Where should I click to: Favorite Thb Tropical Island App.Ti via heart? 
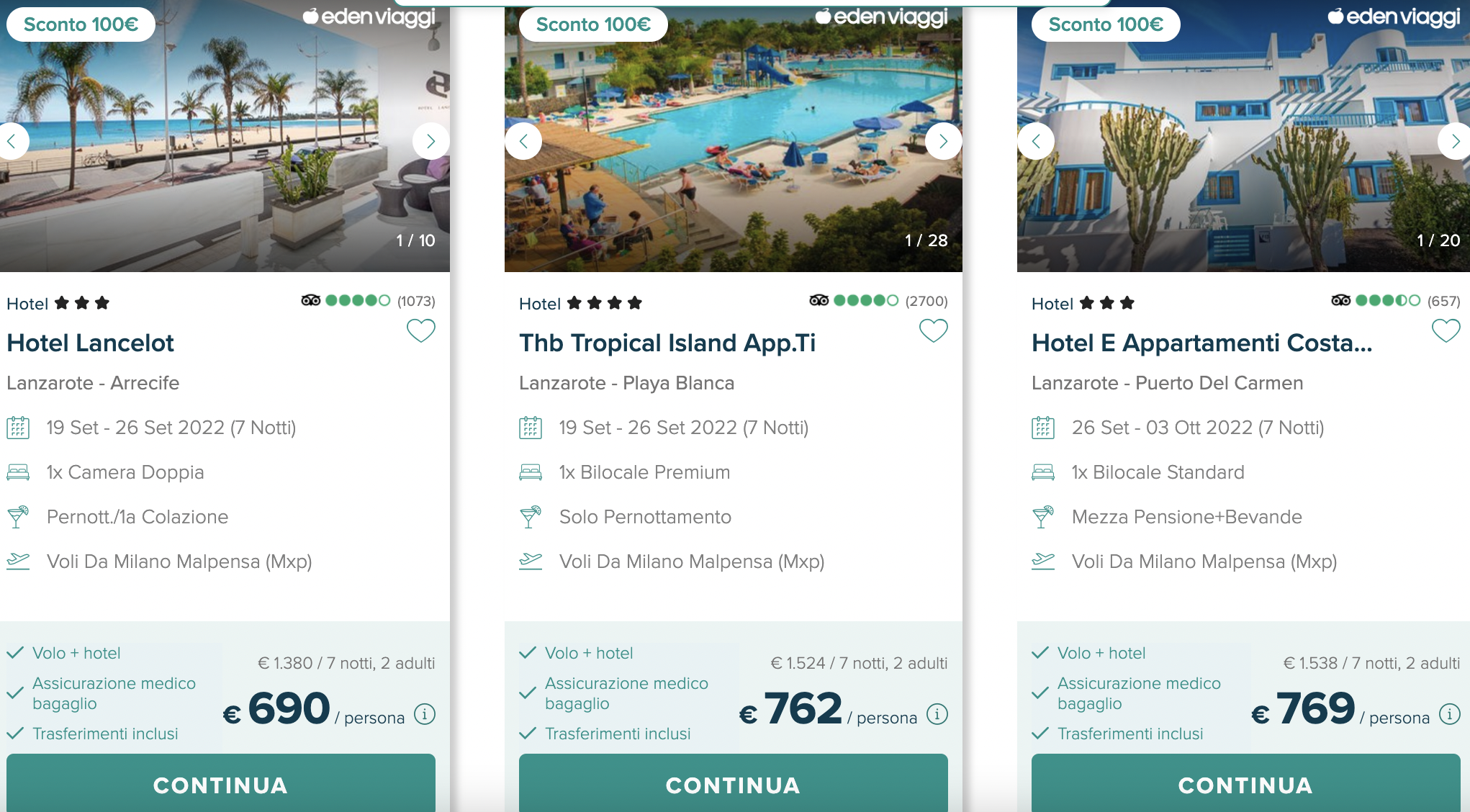[934, 330]
